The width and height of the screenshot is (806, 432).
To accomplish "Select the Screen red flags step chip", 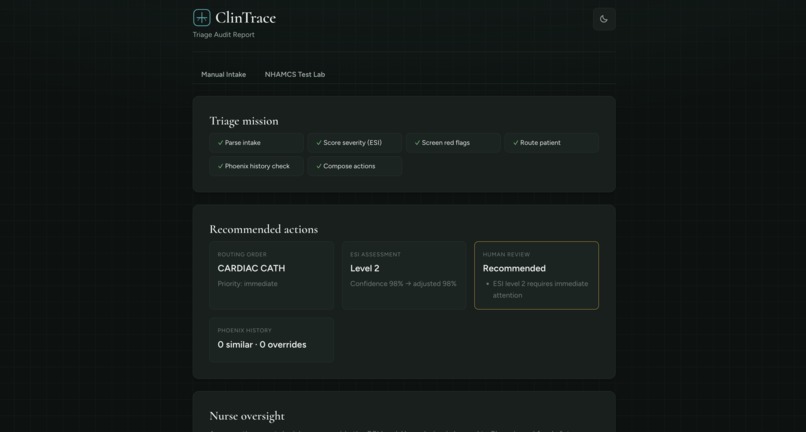I will point(453,143).
